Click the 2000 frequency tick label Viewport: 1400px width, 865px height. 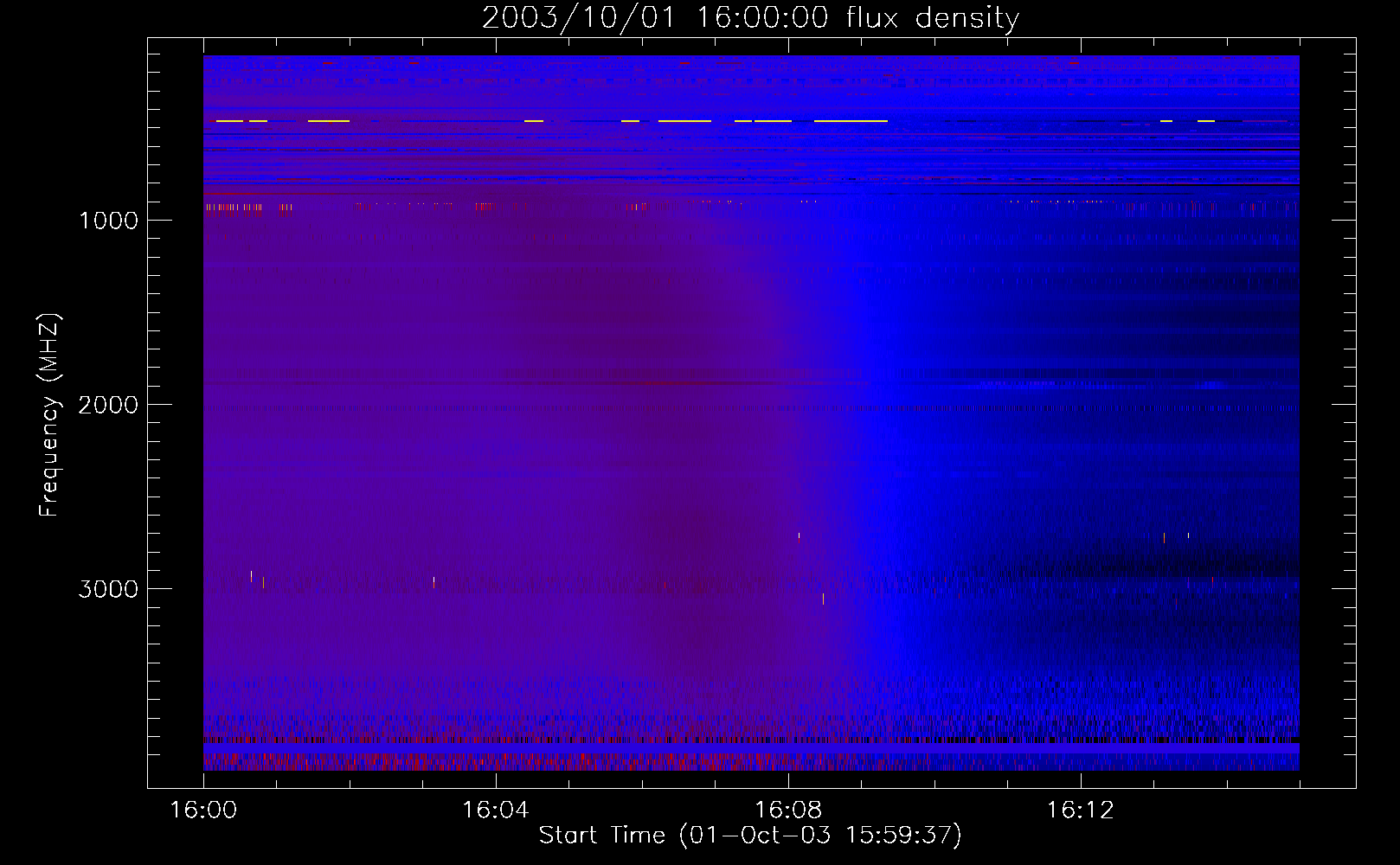108,405
